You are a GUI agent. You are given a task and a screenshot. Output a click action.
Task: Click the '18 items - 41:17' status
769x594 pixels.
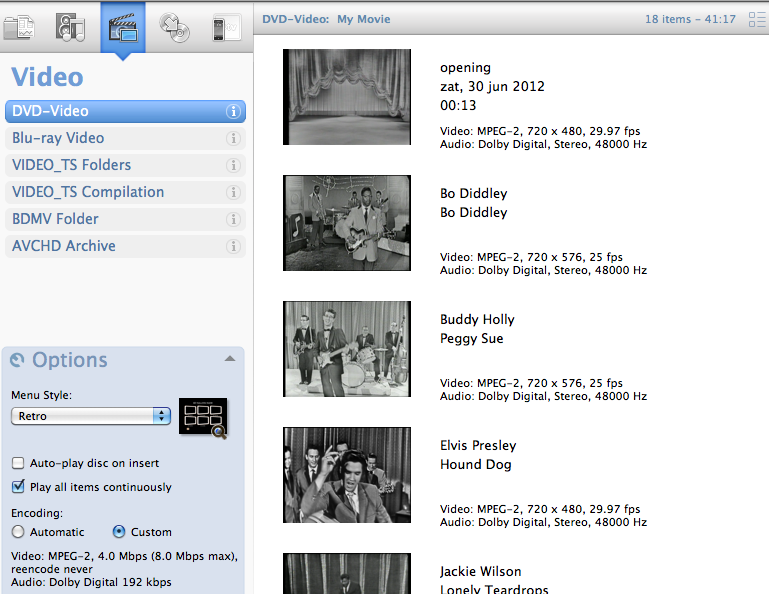pos(690,19)
